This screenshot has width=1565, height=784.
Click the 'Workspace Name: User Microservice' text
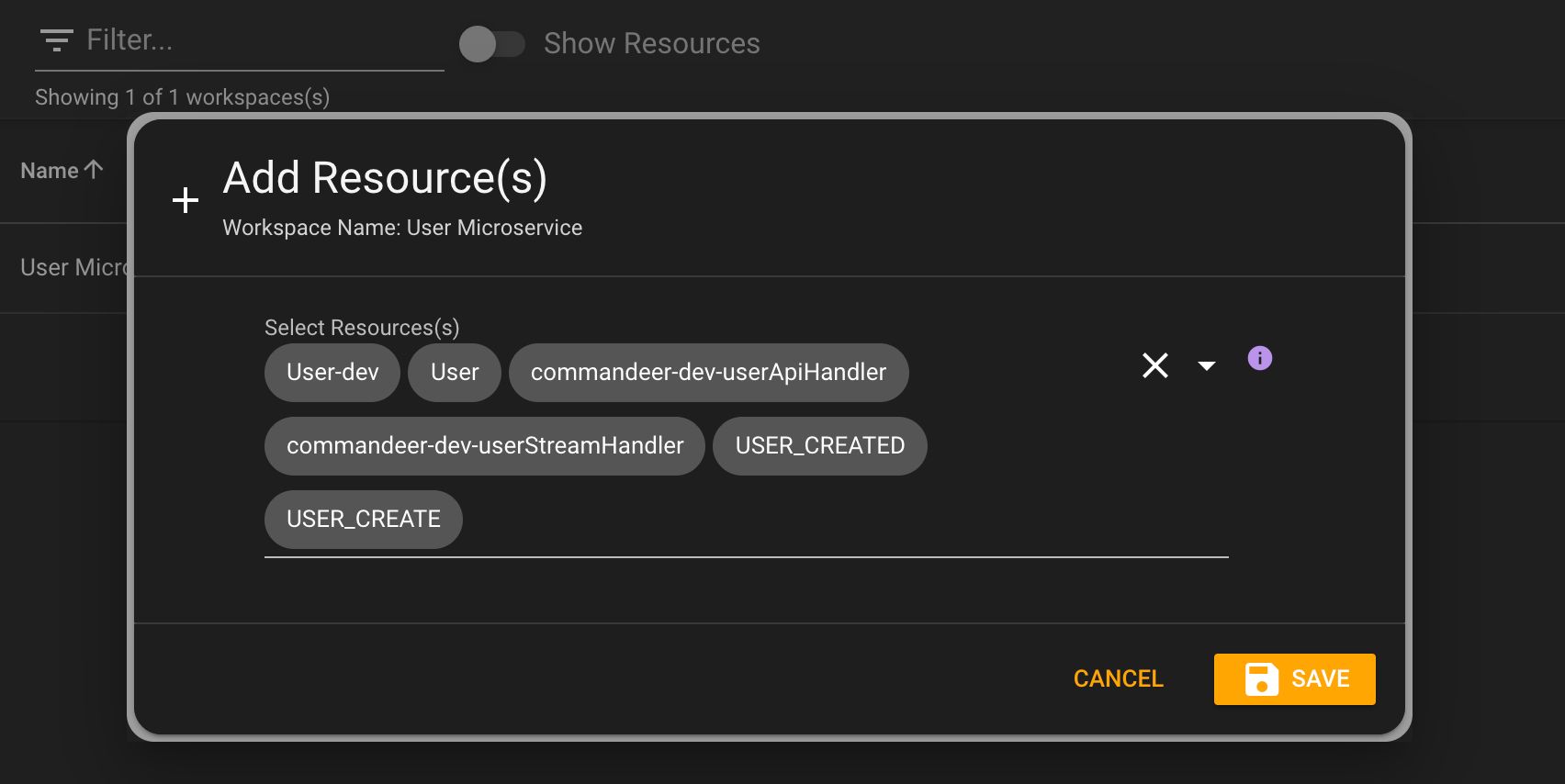coord(402,228)
